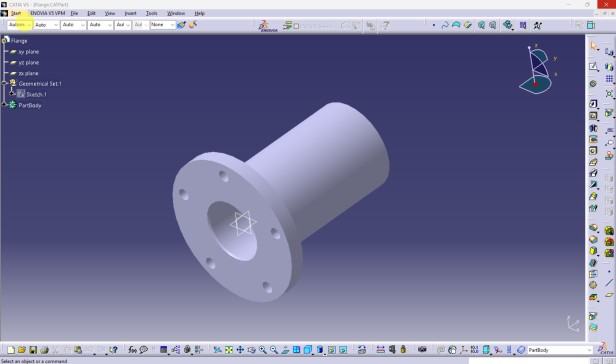
Task: Click the Slot feature icon
Action: [593, 173]
